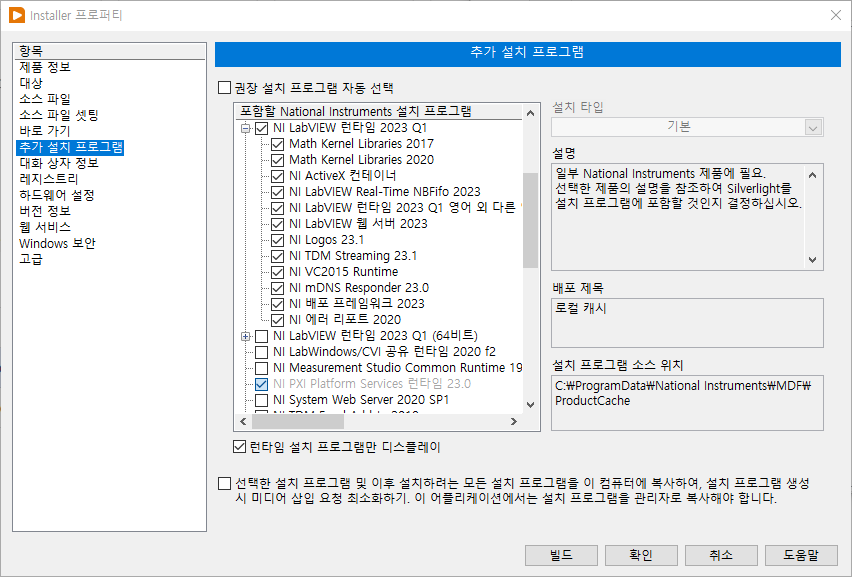Select 제품 정보 category

(45, 67)
